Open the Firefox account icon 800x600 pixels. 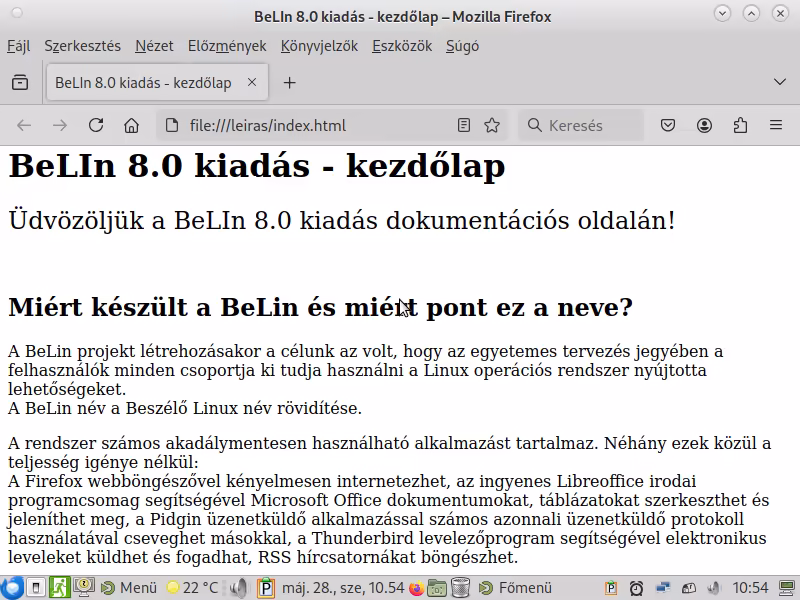(704, 125)
